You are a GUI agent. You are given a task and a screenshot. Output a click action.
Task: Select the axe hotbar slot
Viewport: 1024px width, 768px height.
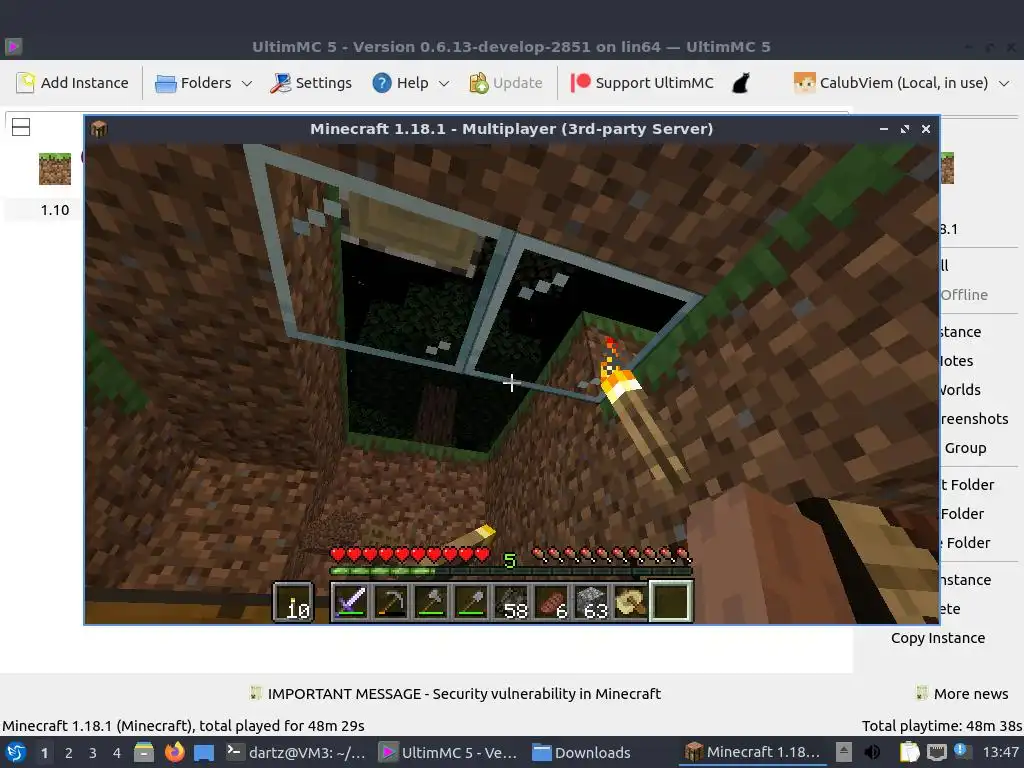[431, 601]
